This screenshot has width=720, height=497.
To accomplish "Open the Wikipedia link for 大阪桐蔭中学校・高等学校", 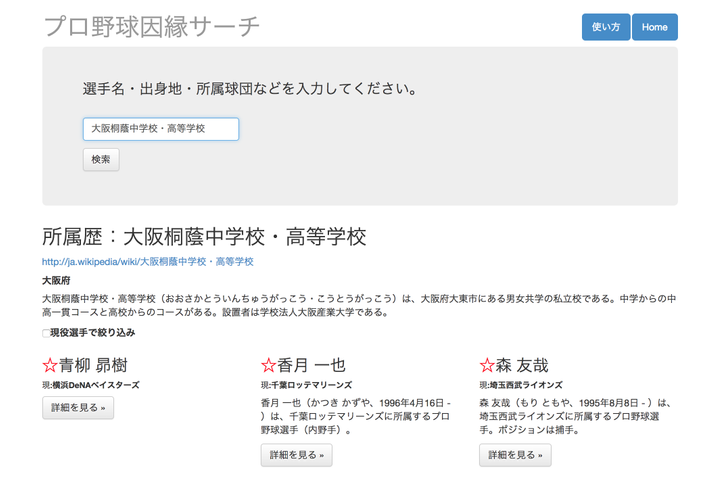I will 148,262.
